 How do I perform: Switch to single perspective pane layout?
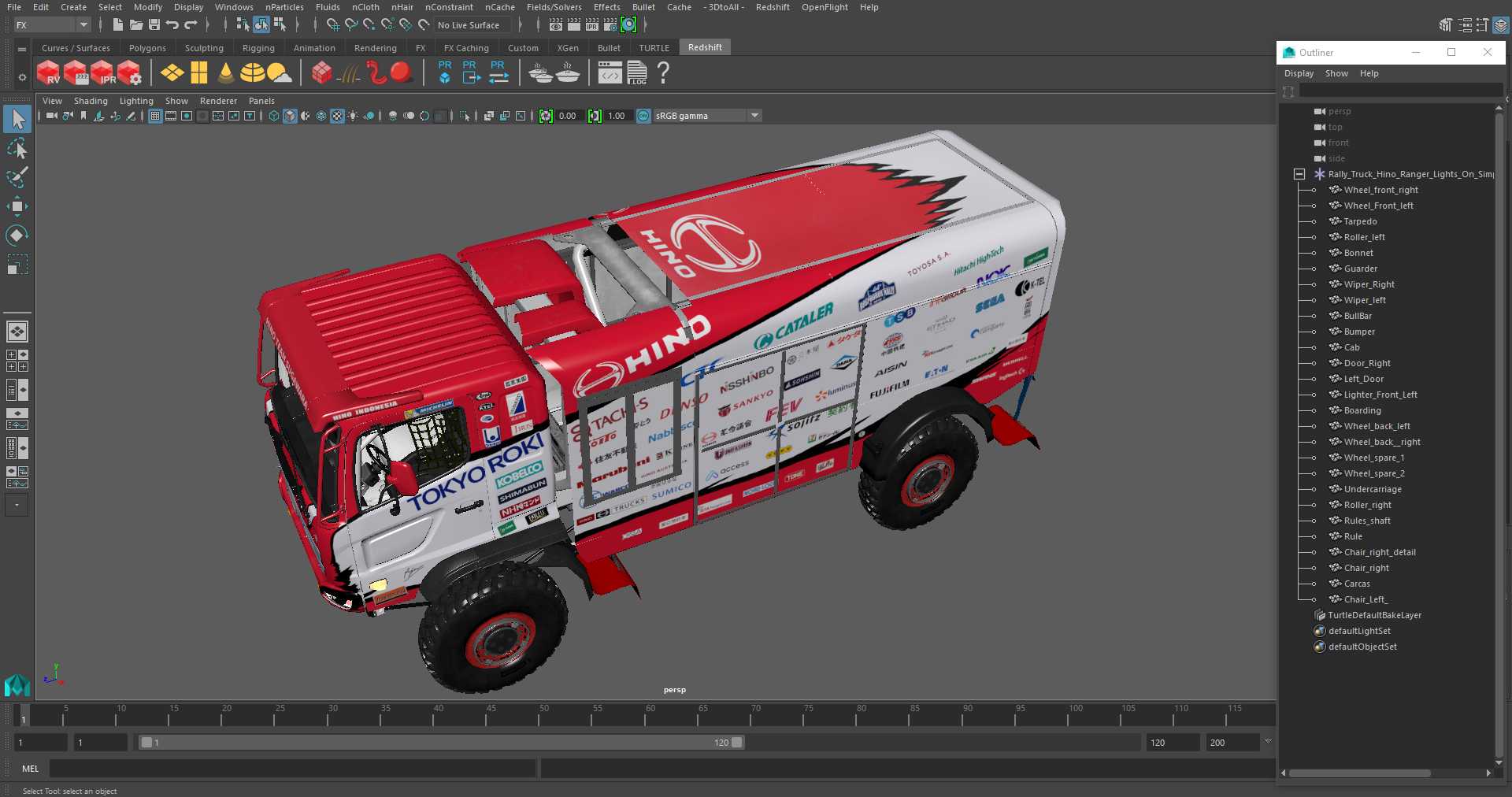click(x=17, y=332)
